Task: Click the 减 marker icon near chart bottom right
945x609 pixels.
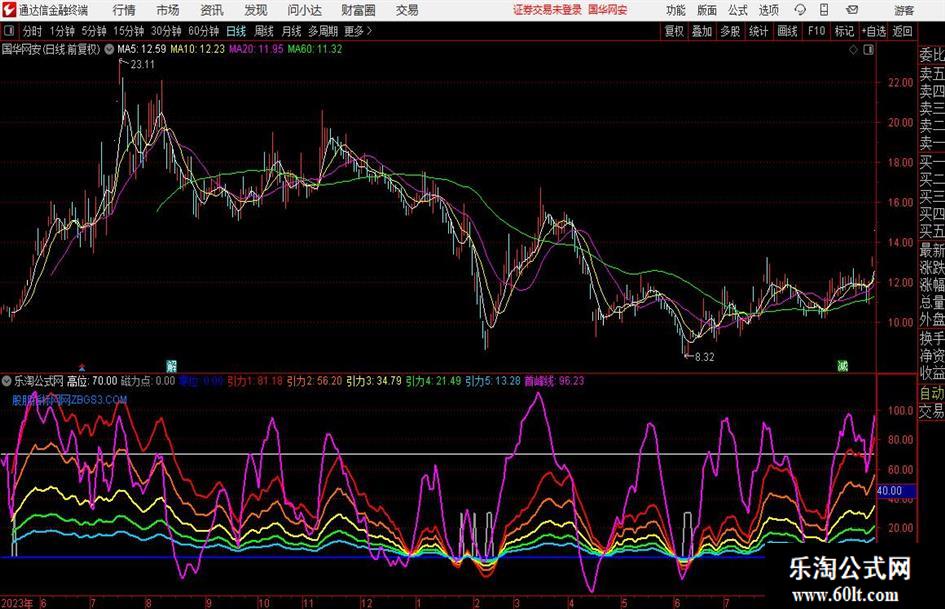Action: pyautogui.click(x=843, y=365)
